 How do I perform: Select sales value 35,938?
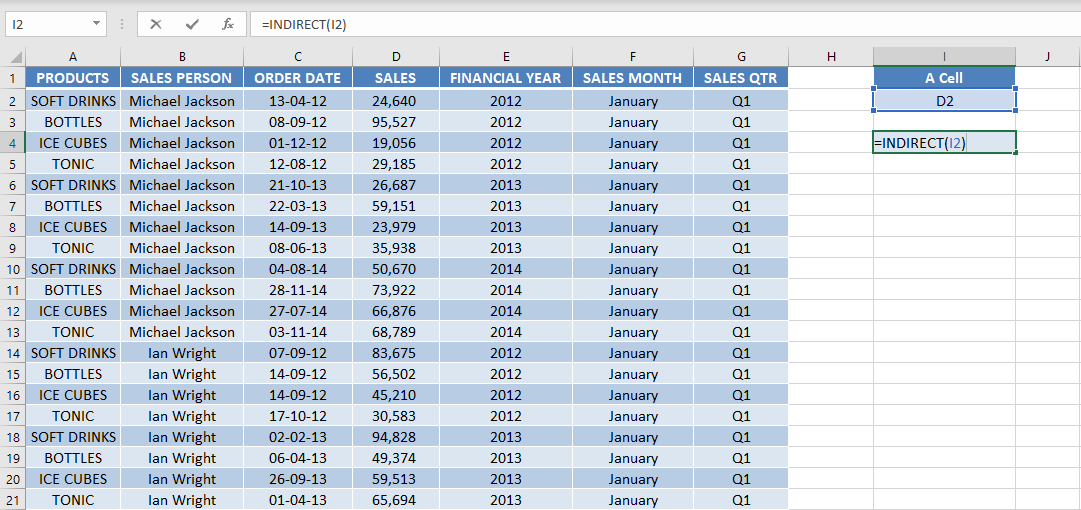pos(396,248)
